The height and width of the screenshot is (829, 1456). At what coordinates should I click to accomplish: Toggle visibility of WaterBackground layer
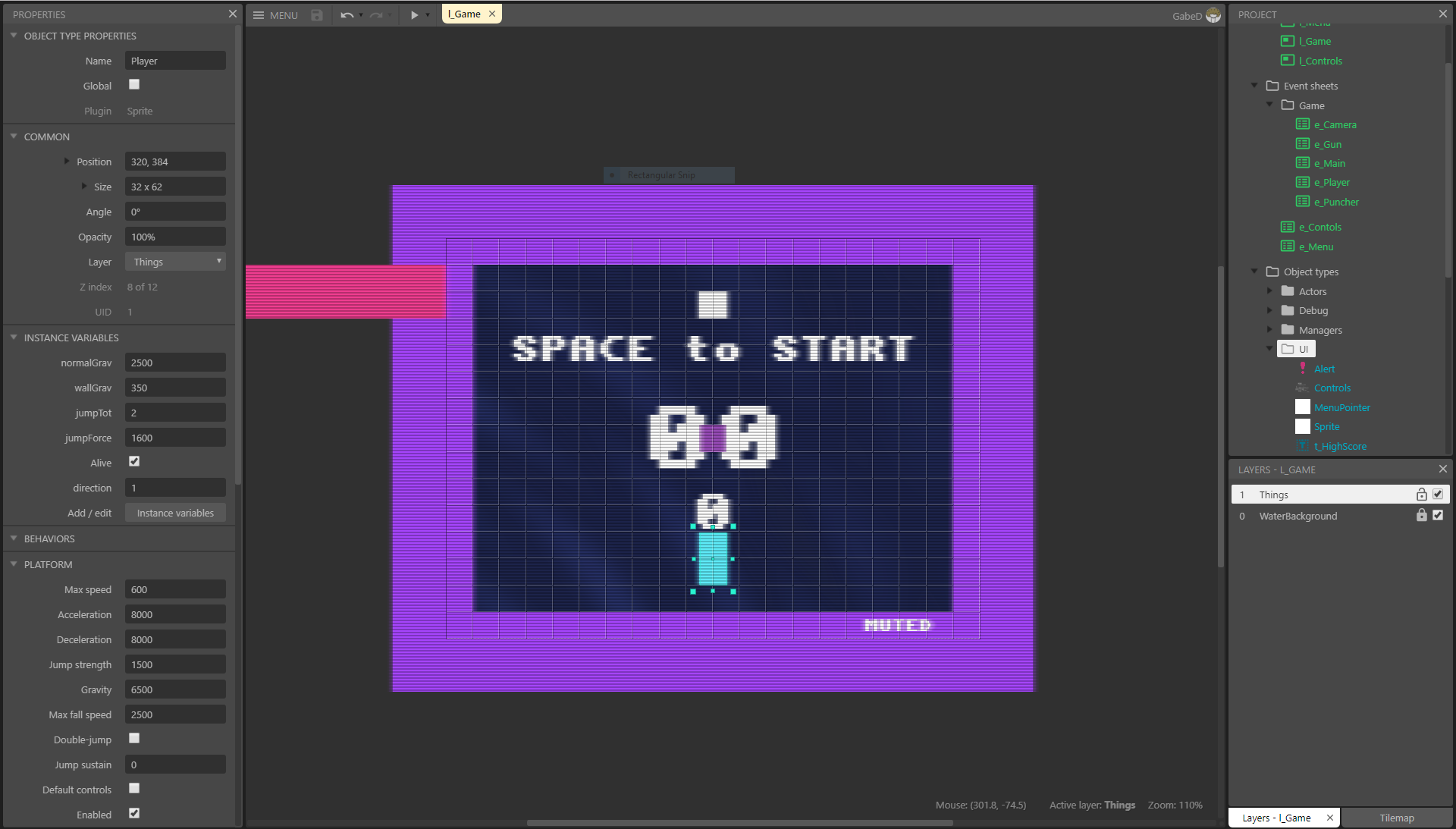[1438, 516]
